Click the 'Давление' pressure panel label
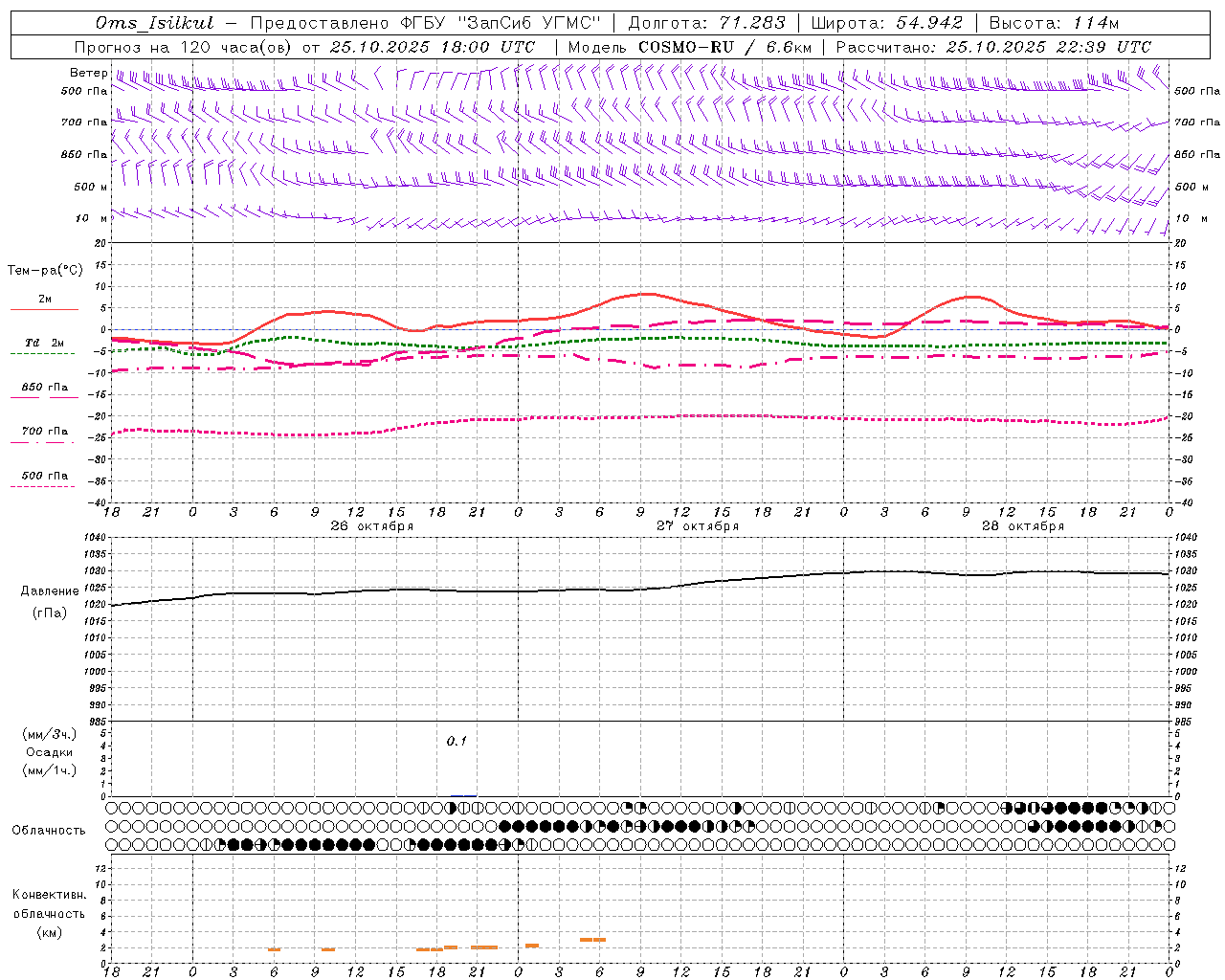1225x980 pixels. (50, 590)
